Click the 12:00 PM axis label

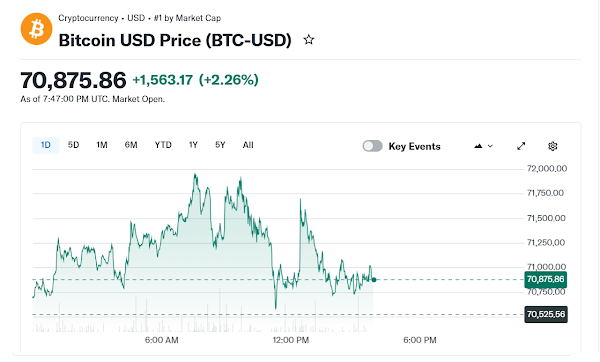point(291,340)
